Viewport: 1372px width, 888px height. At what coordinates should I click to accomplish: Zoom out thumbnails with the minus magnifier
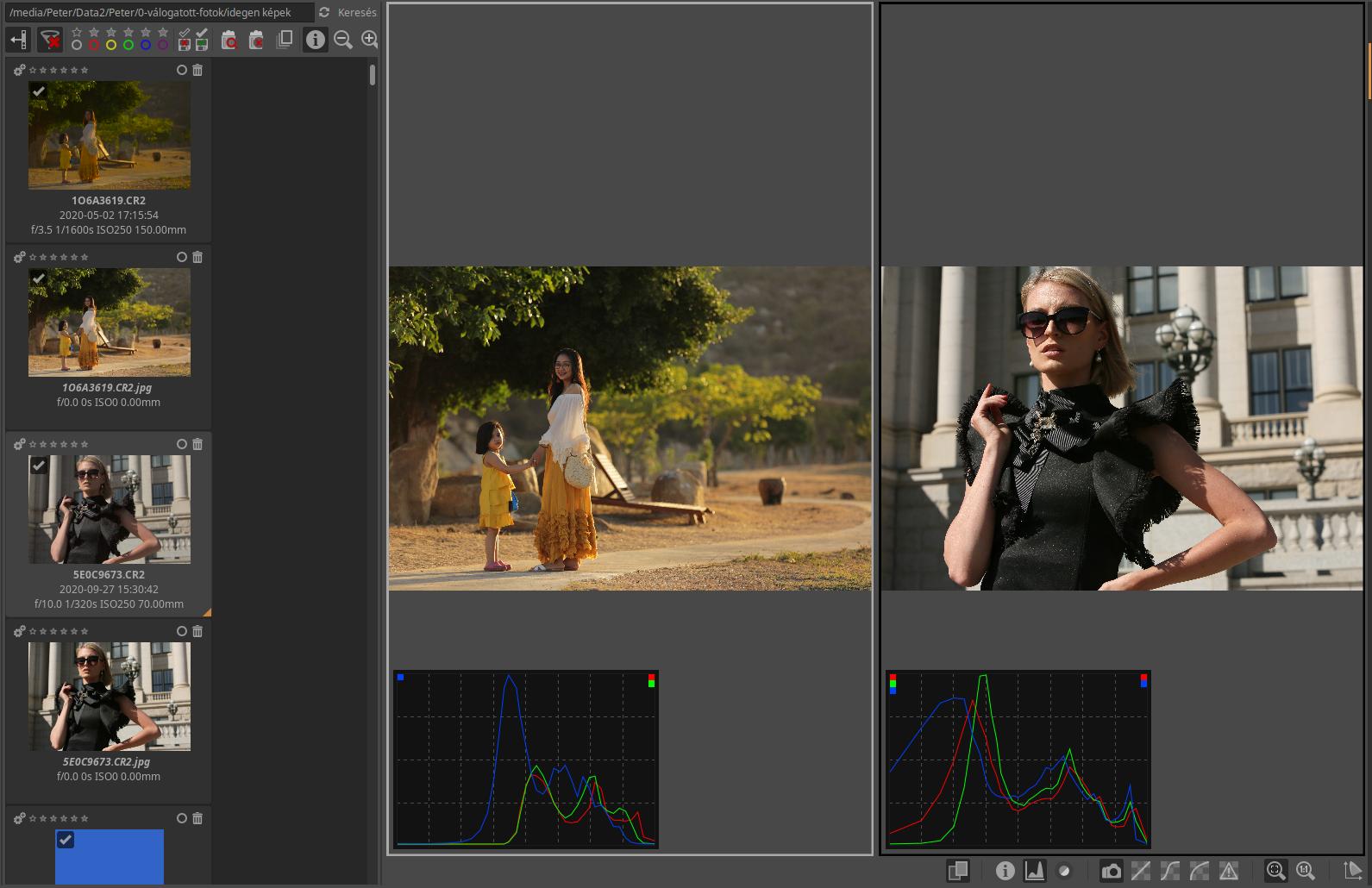pyautogui.click(x=343, y=40)
